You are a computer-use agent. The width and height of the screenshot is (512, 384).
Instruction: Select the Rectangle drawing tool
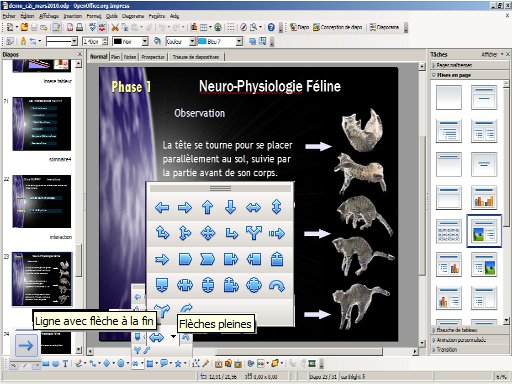pyautogui.click(x=46, y=363)
